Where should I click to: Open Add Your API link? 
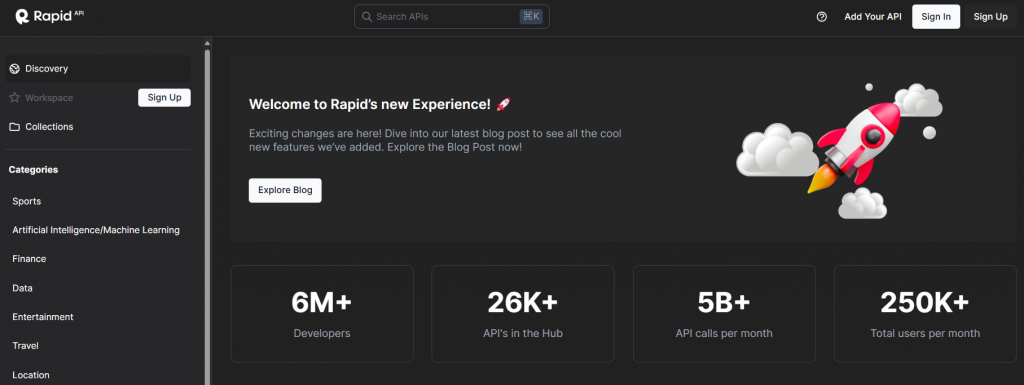[x=872, y=17]
